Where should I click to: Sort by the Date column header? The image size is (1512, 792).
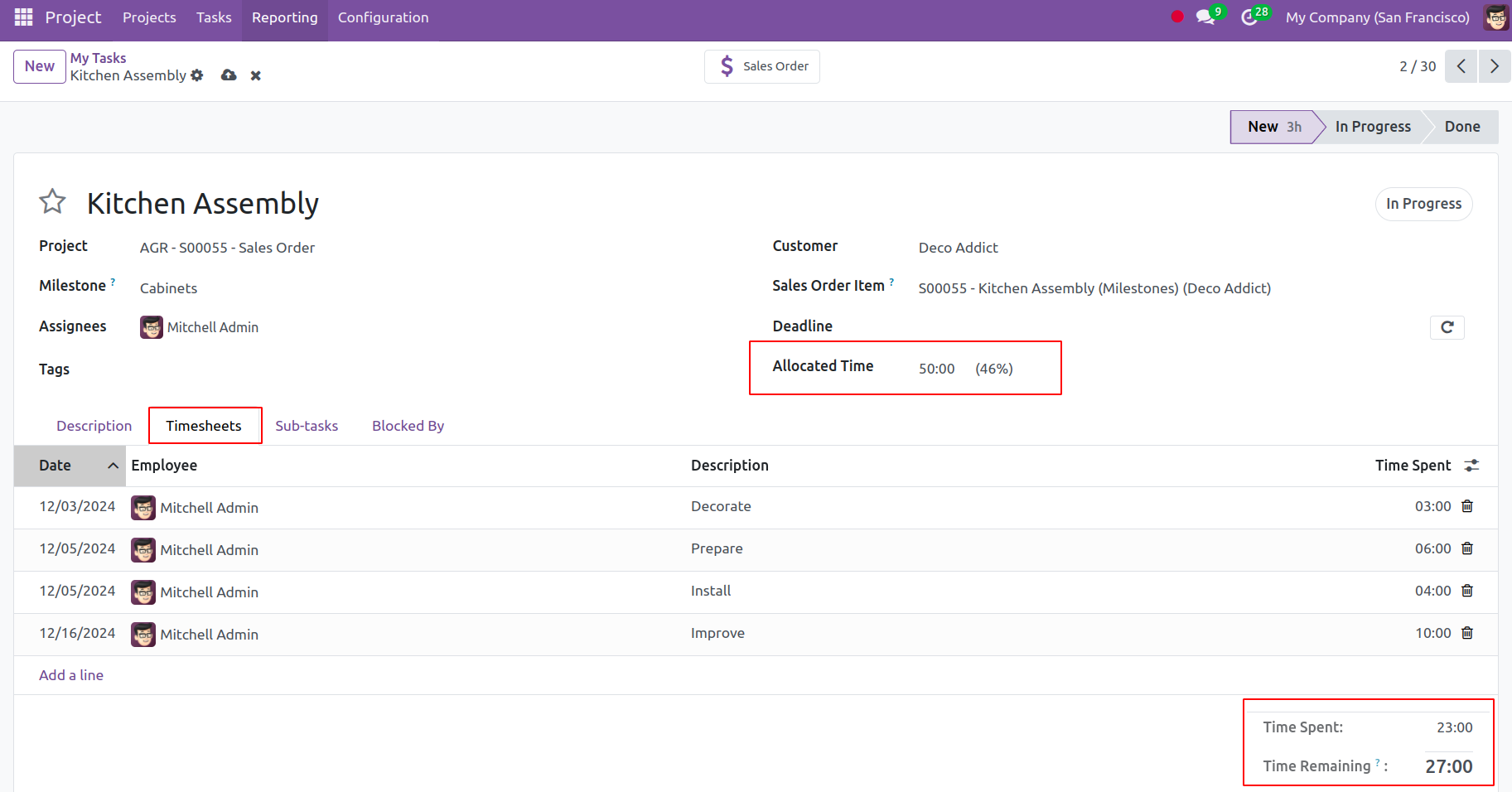pos(70,466)
